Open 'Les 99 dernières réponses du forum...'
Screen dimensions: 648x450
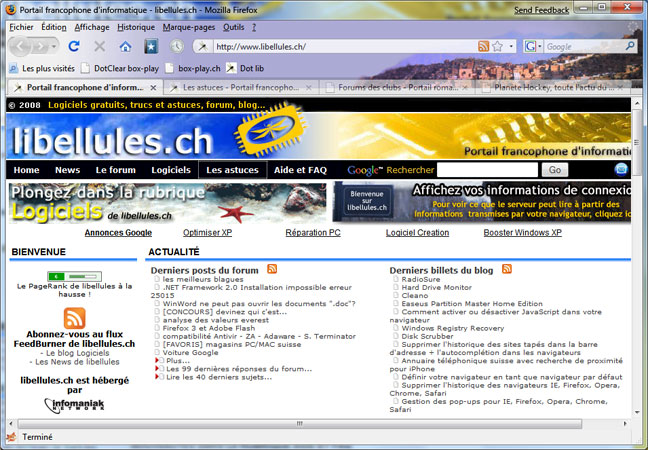coord(239,369)
